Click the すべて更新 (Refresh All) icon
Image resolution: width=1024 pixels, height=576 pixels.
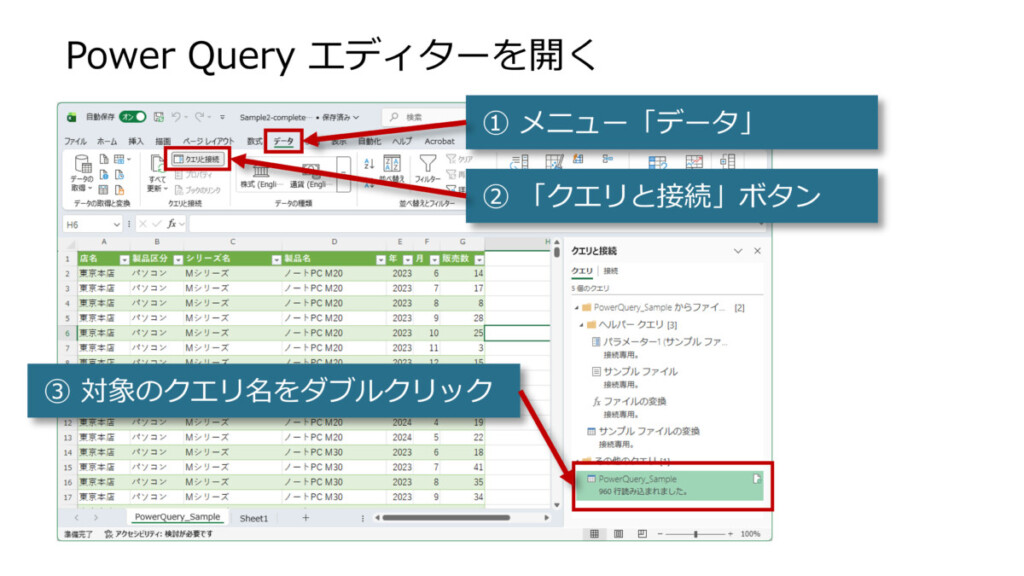pos(157,166)
